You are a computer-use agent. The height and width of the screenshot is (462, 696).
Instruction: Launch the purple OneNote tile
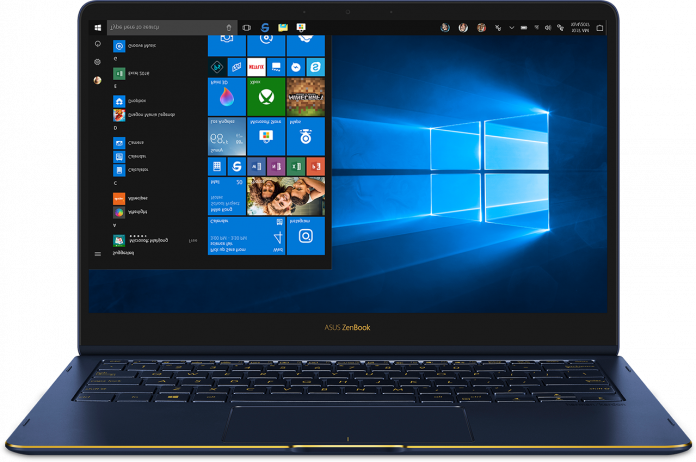pos(276,166)
